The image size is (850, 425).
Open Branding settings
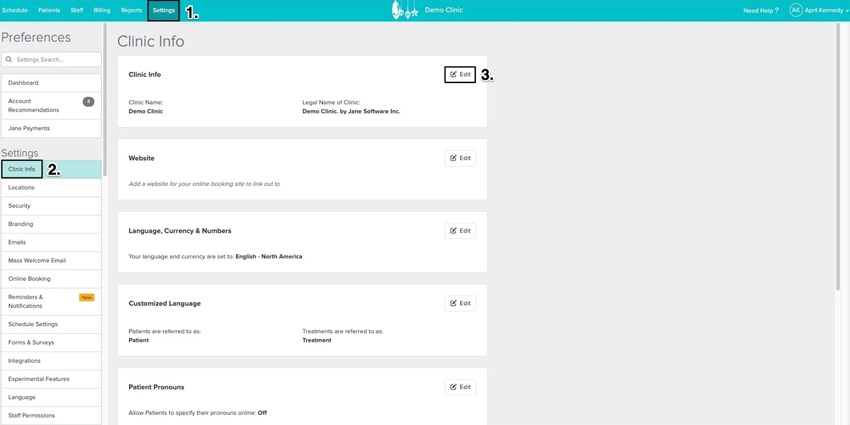click(51, 224)
